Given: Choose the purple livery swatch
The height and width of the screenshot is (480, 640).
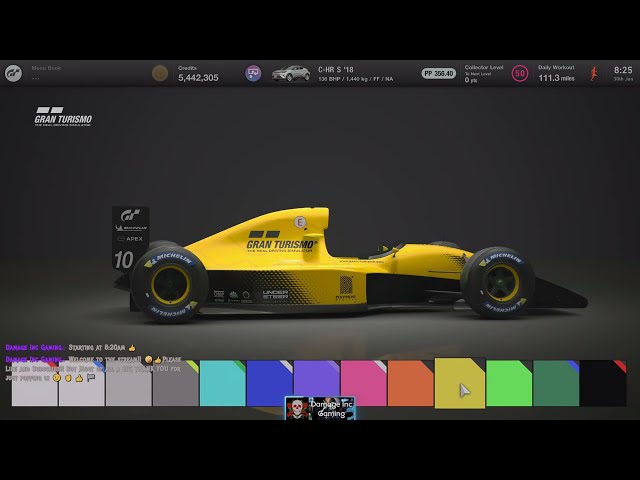Looking at the screenshot, I should tap(317, 383).
